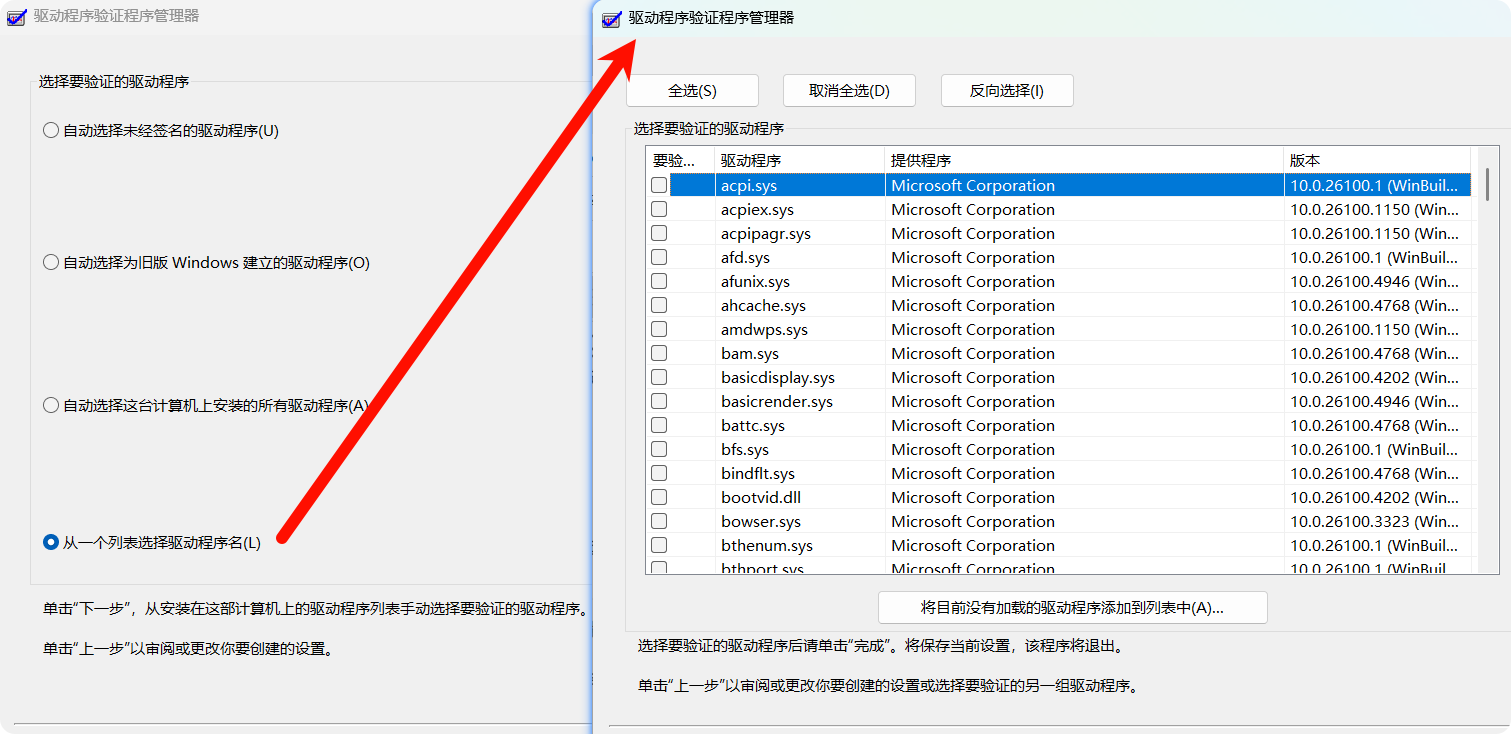Viewport: 1511px width, 734px height.
Task: Click Microsoft Corporation in the bam.sys row
Action: point(973,353)
